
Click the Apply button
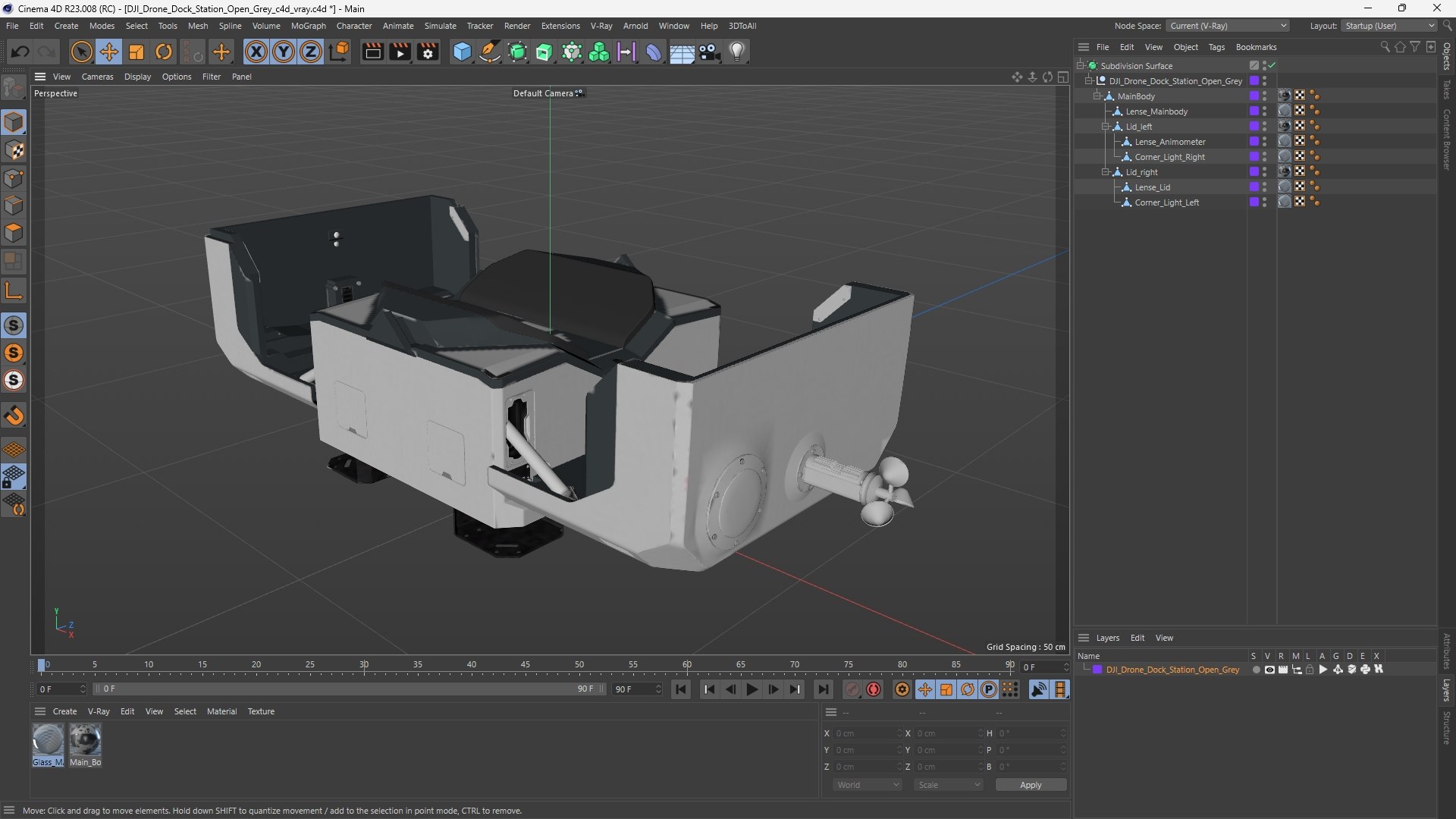click(1031, 785)
